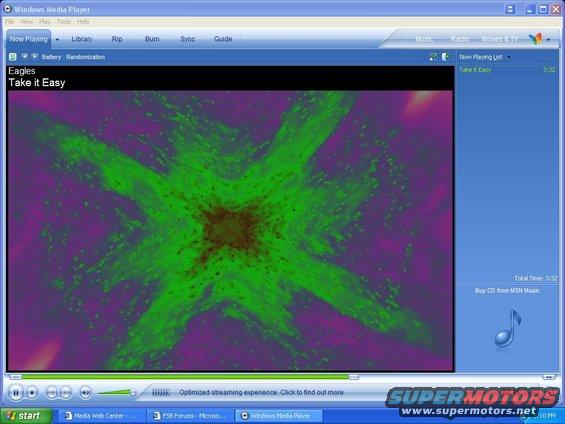Click the green visualization display area
This screenshot has width=565, height=424.
(230, 231)
